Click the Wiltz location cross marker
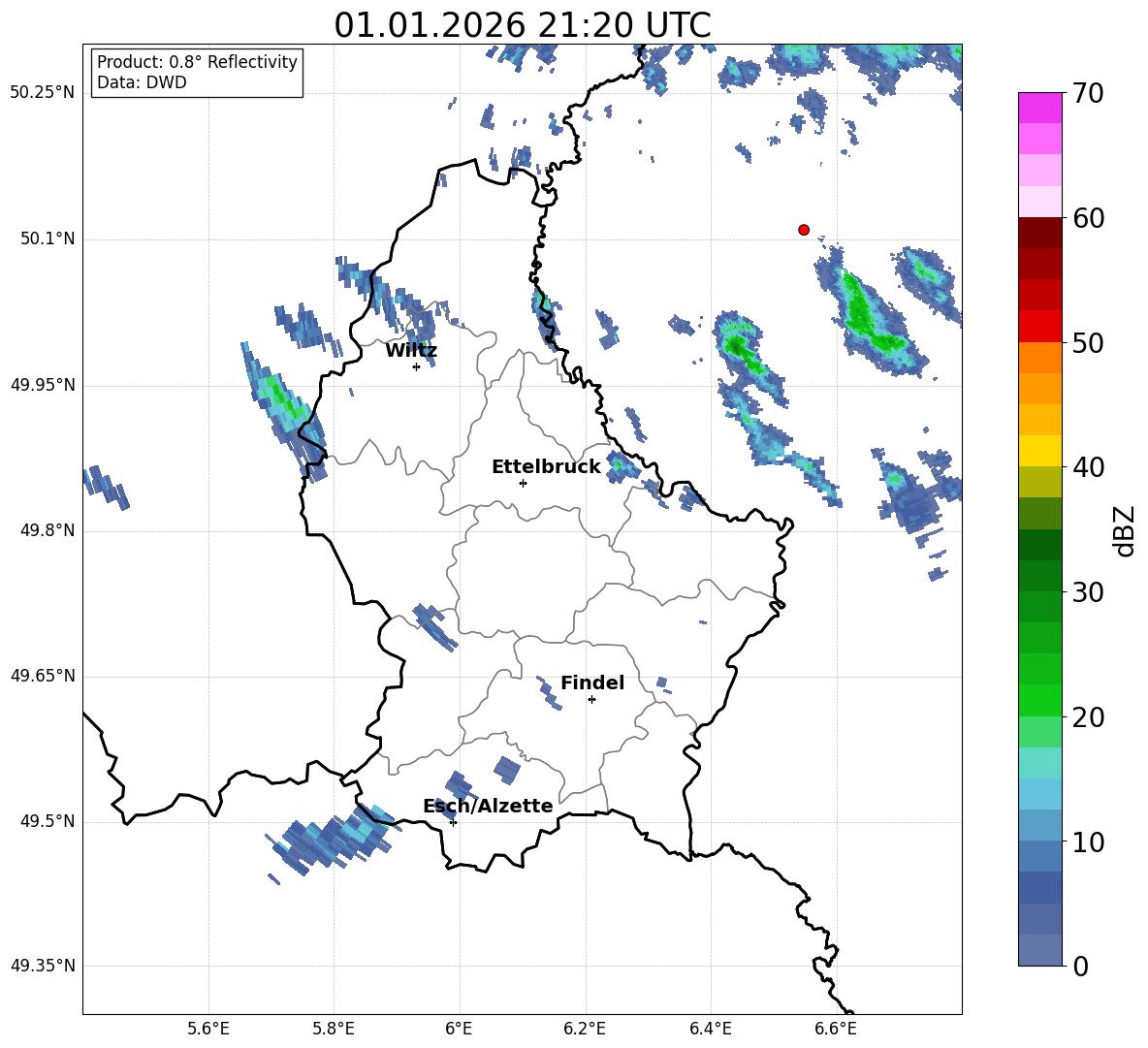 click(417, 366)
